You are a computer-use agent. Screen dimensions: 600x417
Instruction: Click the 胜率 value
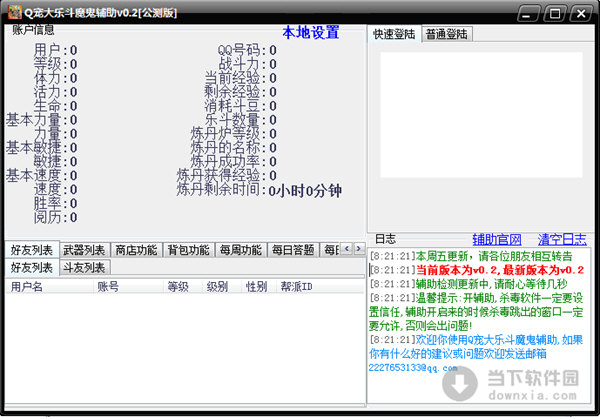[73, 204]
